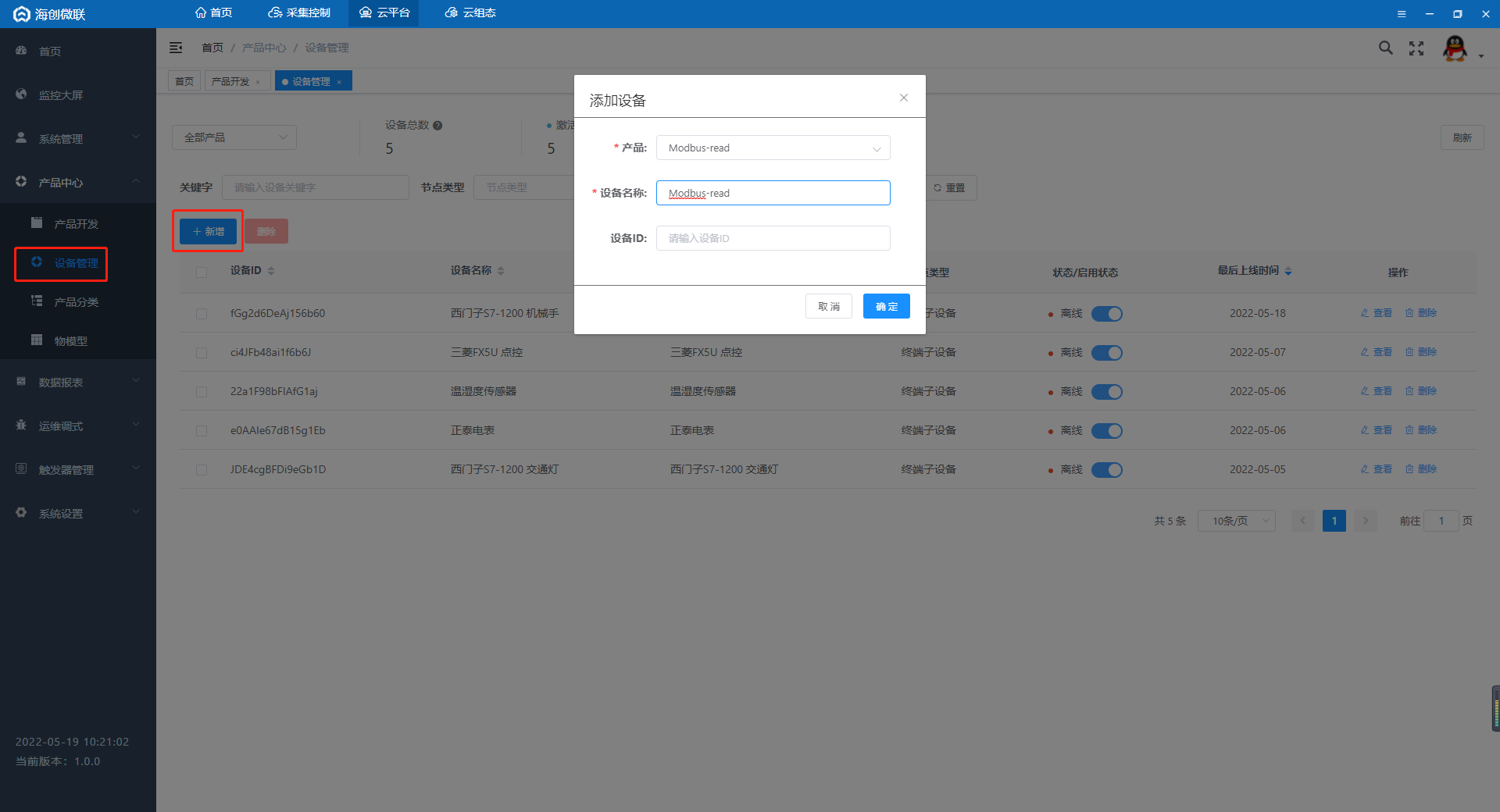Click the 前往 page number input
Viewport: 1500px width, 812px height.
click(1441, 521)
